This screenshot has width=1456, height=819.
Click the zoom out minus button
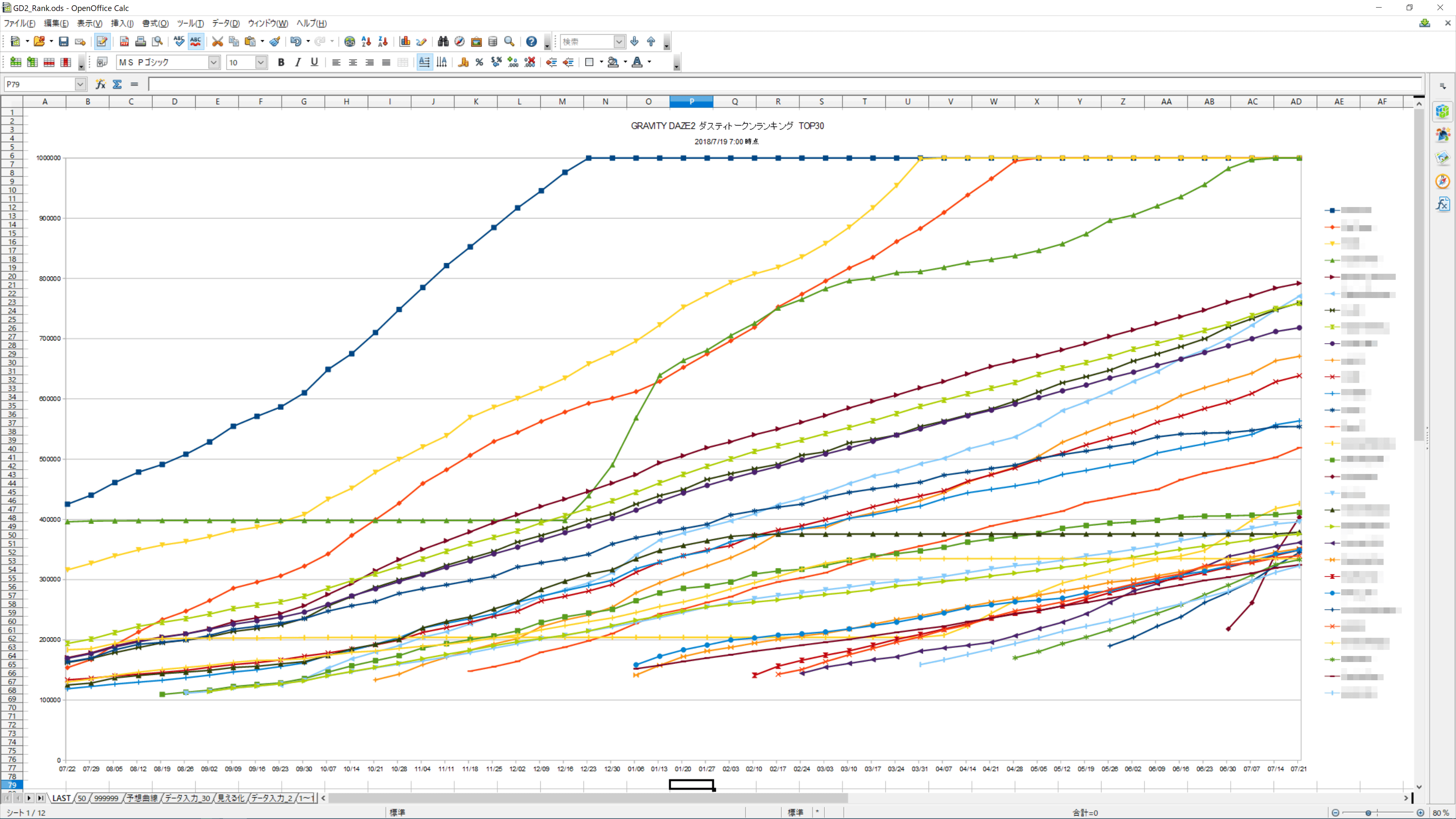pyautogui.click(x=1335, y=812)
